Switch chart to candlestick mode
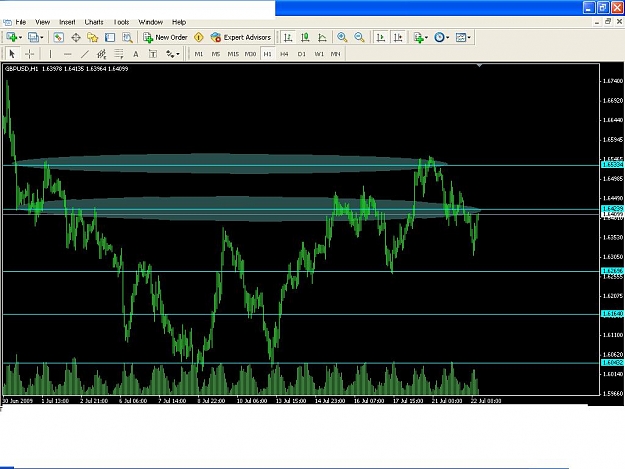This screenshot has width=625, height=469. [x=305, y=37]
